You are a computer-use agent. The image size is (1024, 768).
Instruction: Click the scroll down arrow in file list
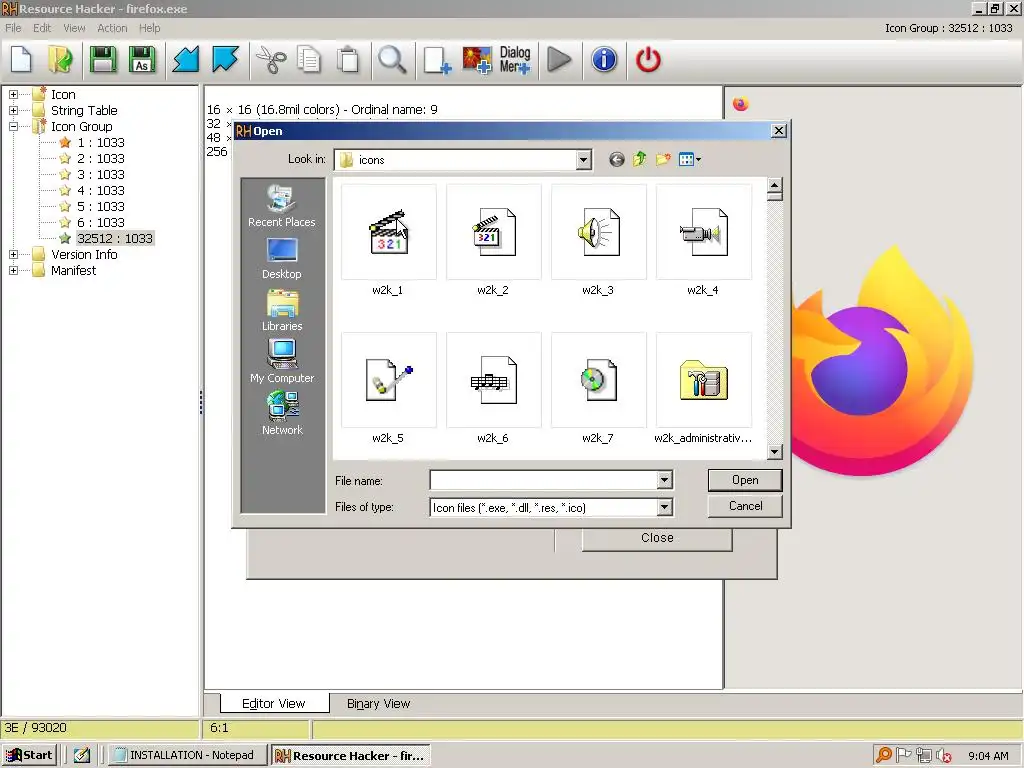pos(775,451)
